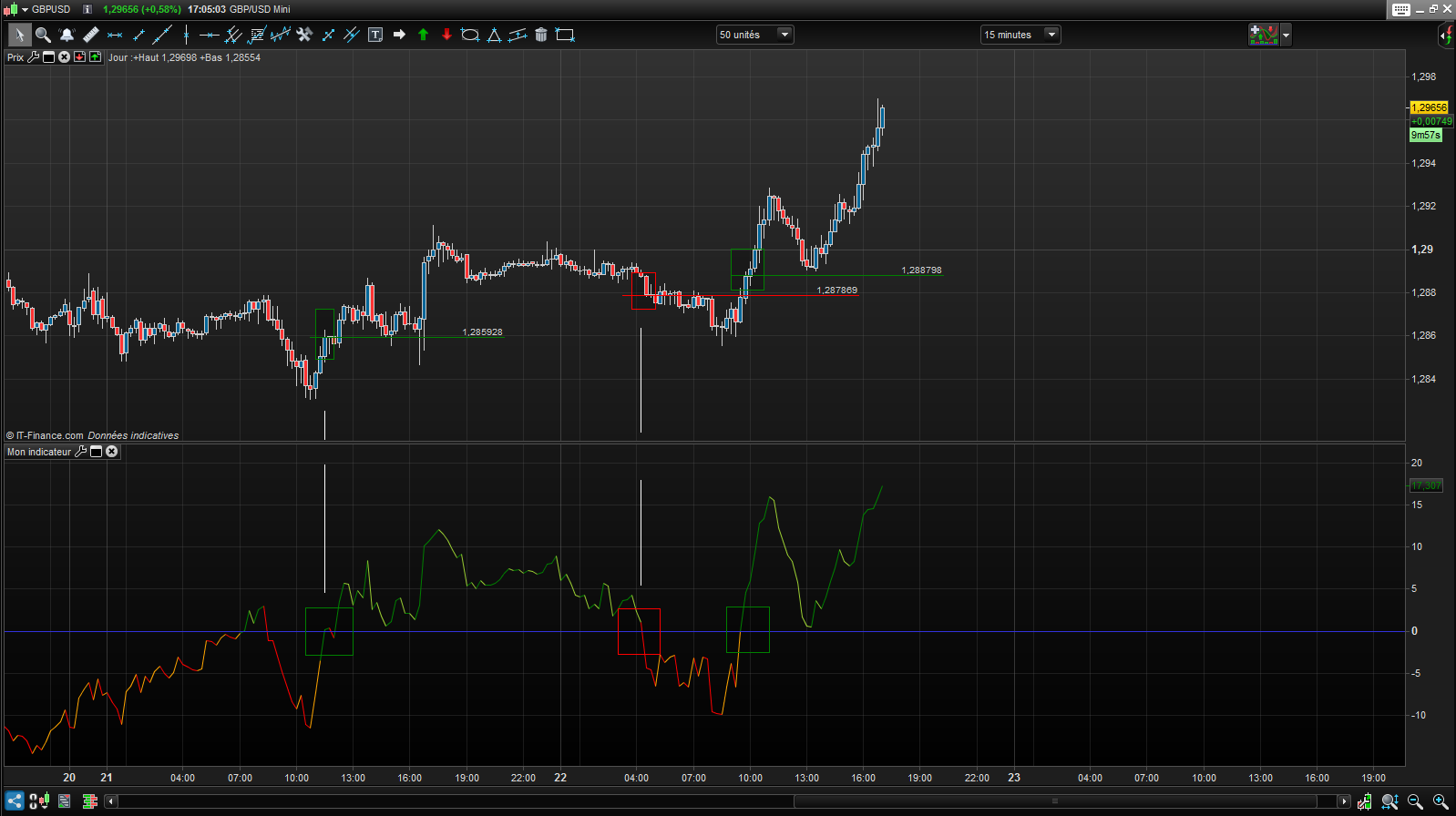
Task: Expand the side trading panel tab
Action: [1447, 35]
